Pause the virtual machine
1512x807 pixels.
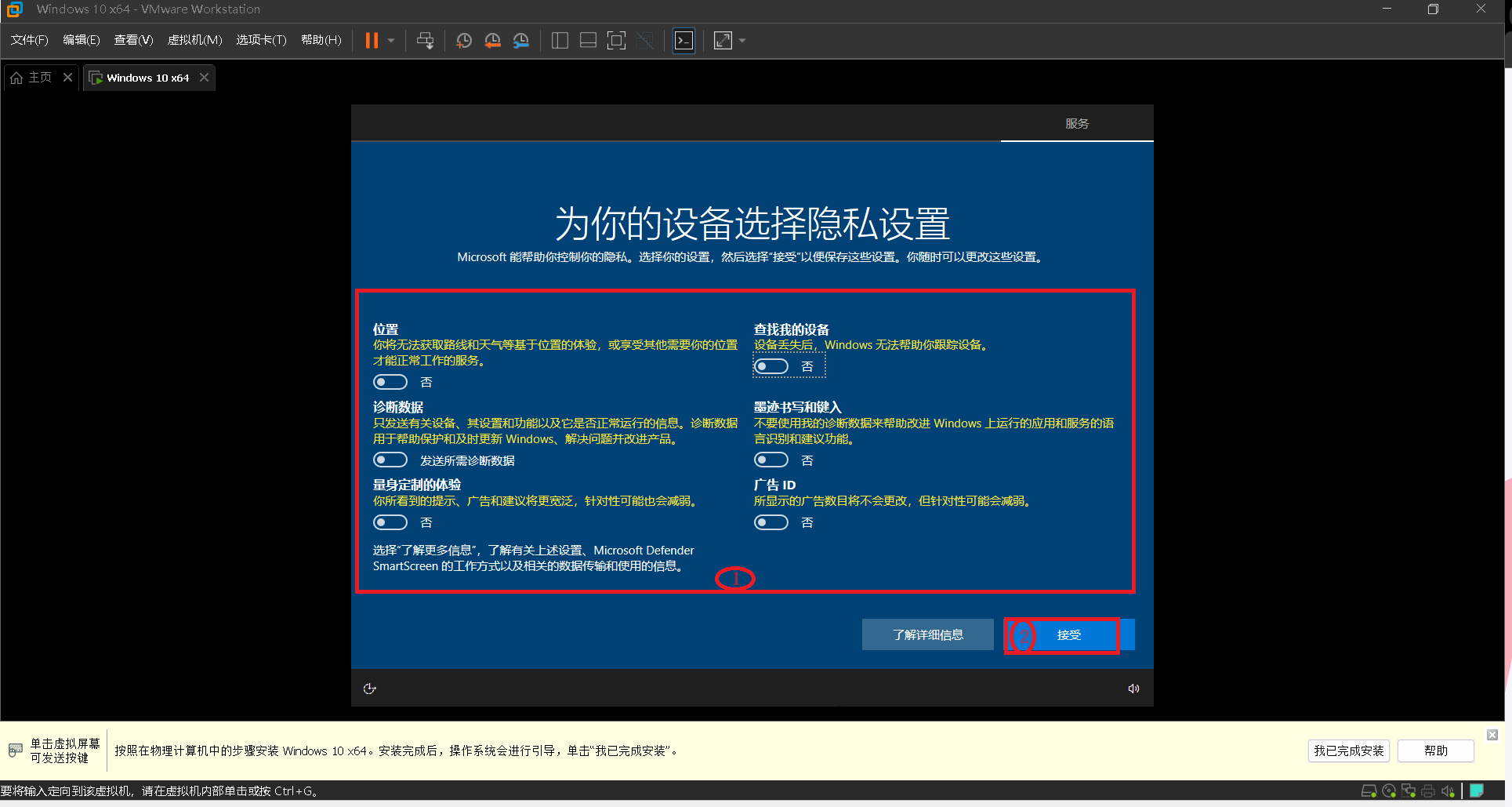(x=372, y=40)
